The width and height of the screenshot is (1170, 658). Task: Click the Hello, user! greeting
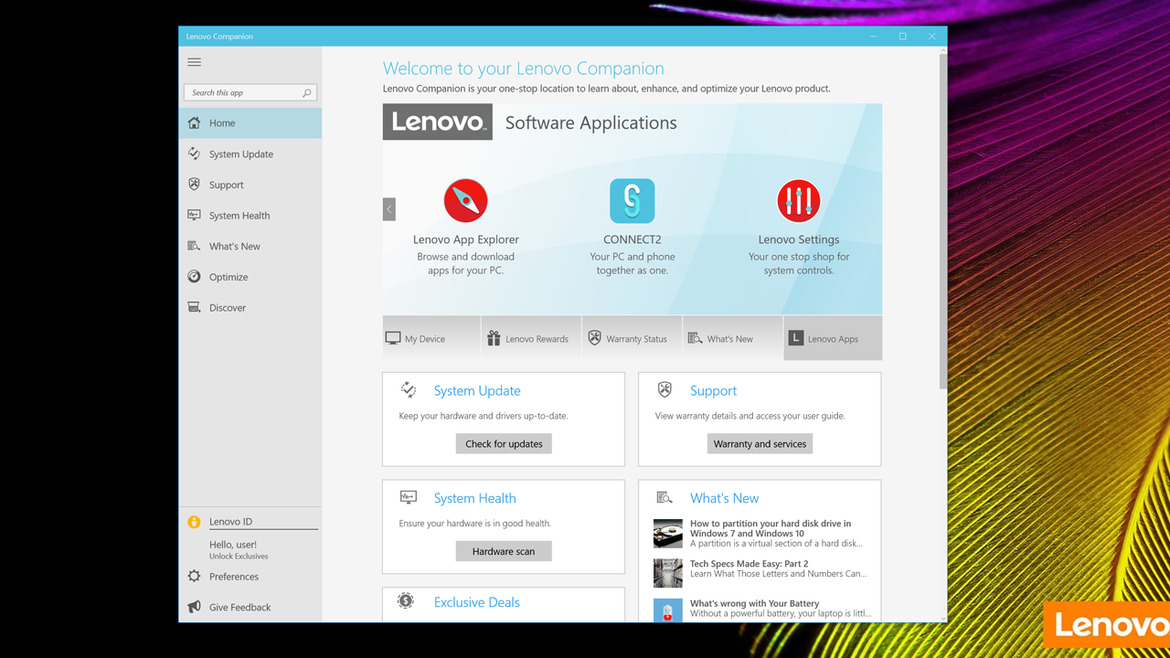click(233, 545)
